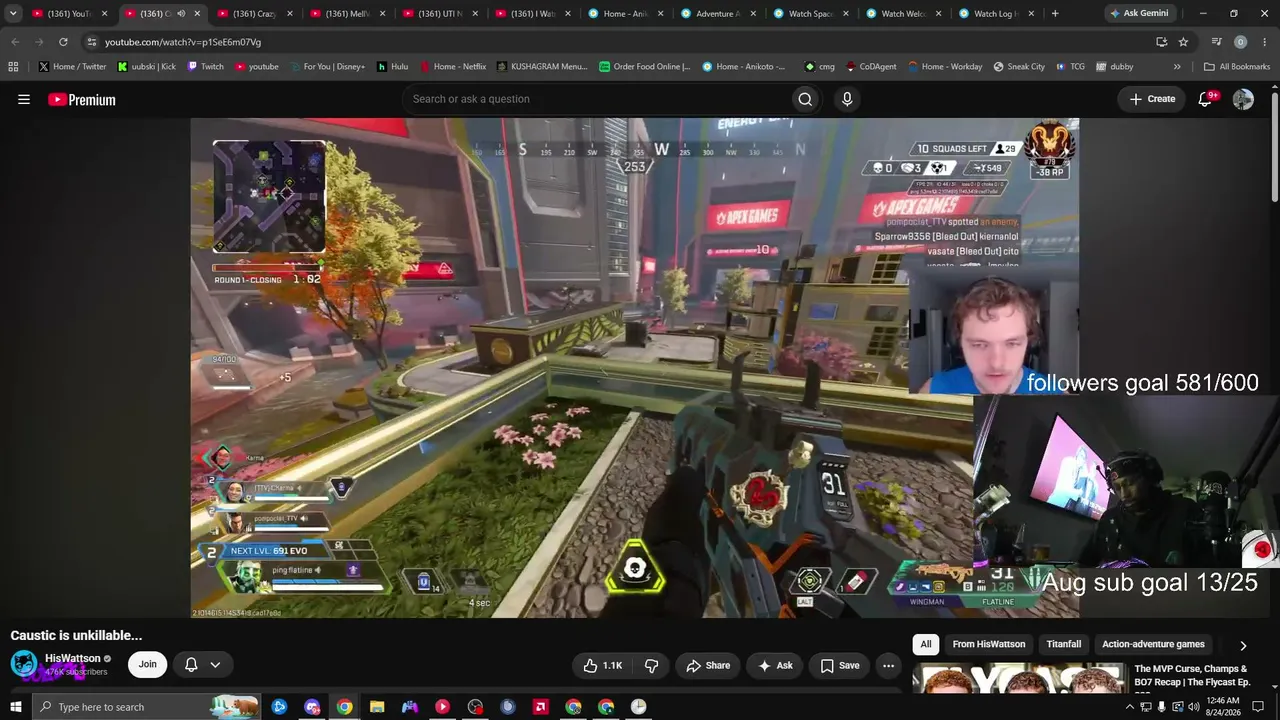Install app icon in address bar

[1161, 42]
